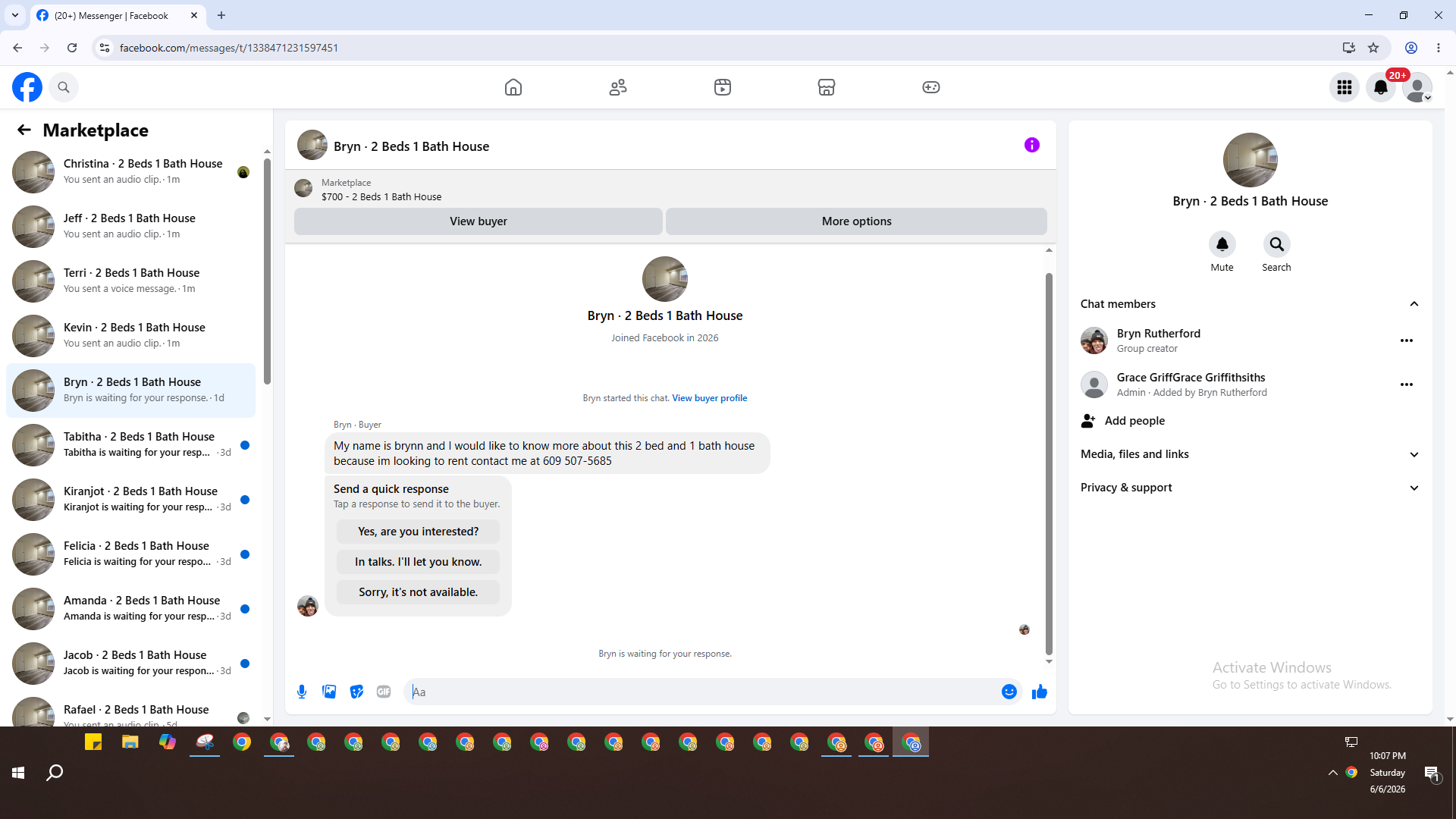This screenshot has width=1456, height=819.
Task: Click the View buyer button
Action: (x=479, y=221)
